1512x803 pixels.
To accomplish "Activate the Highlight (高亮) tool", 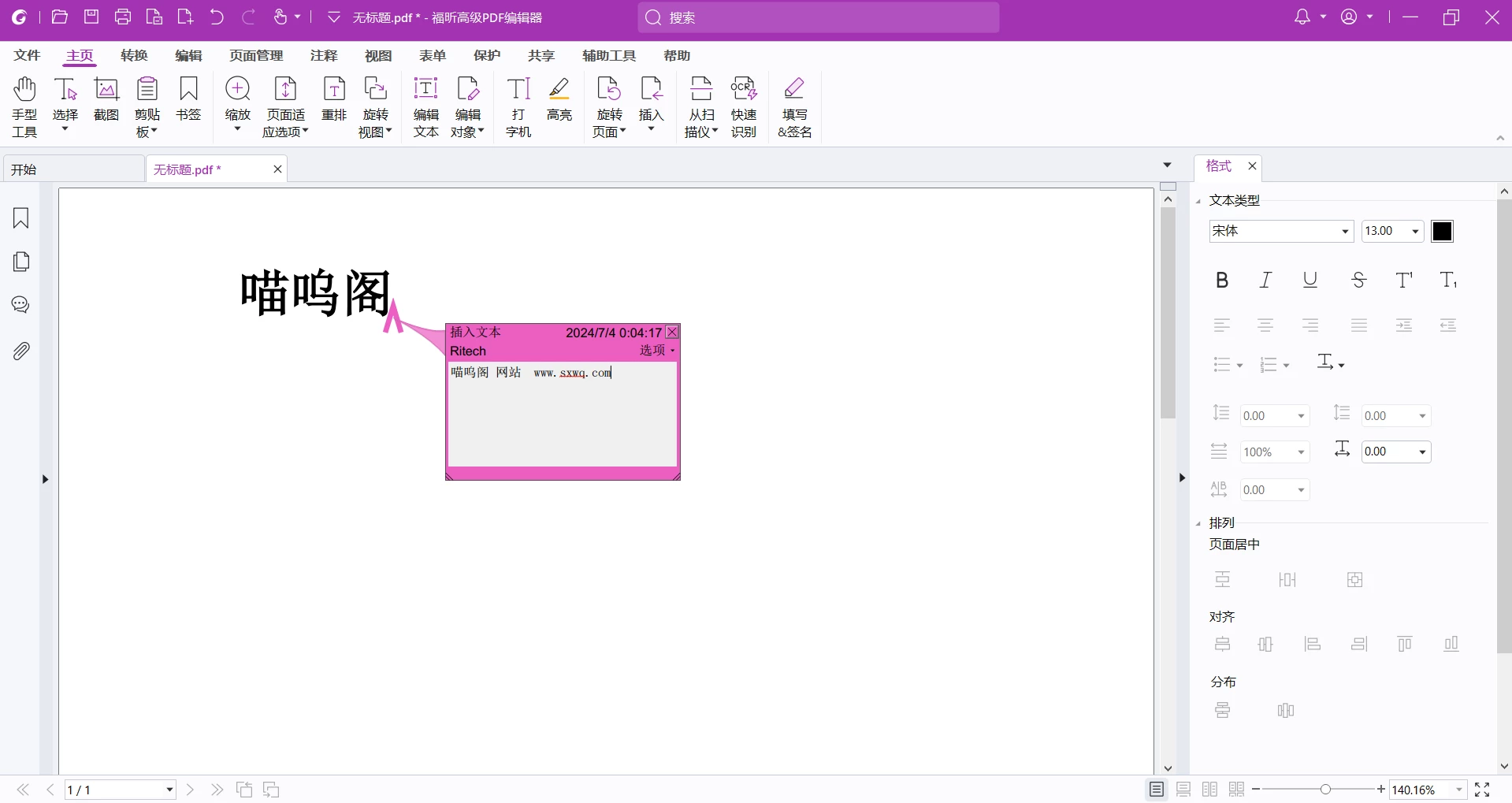I will (559, 99).
